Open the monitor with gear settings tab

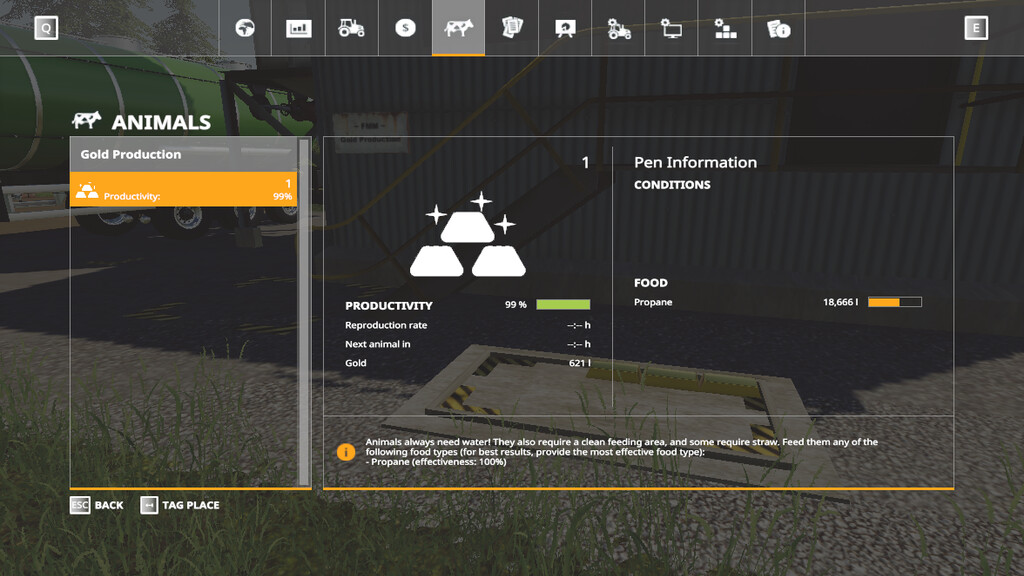[x=672, y=28]
